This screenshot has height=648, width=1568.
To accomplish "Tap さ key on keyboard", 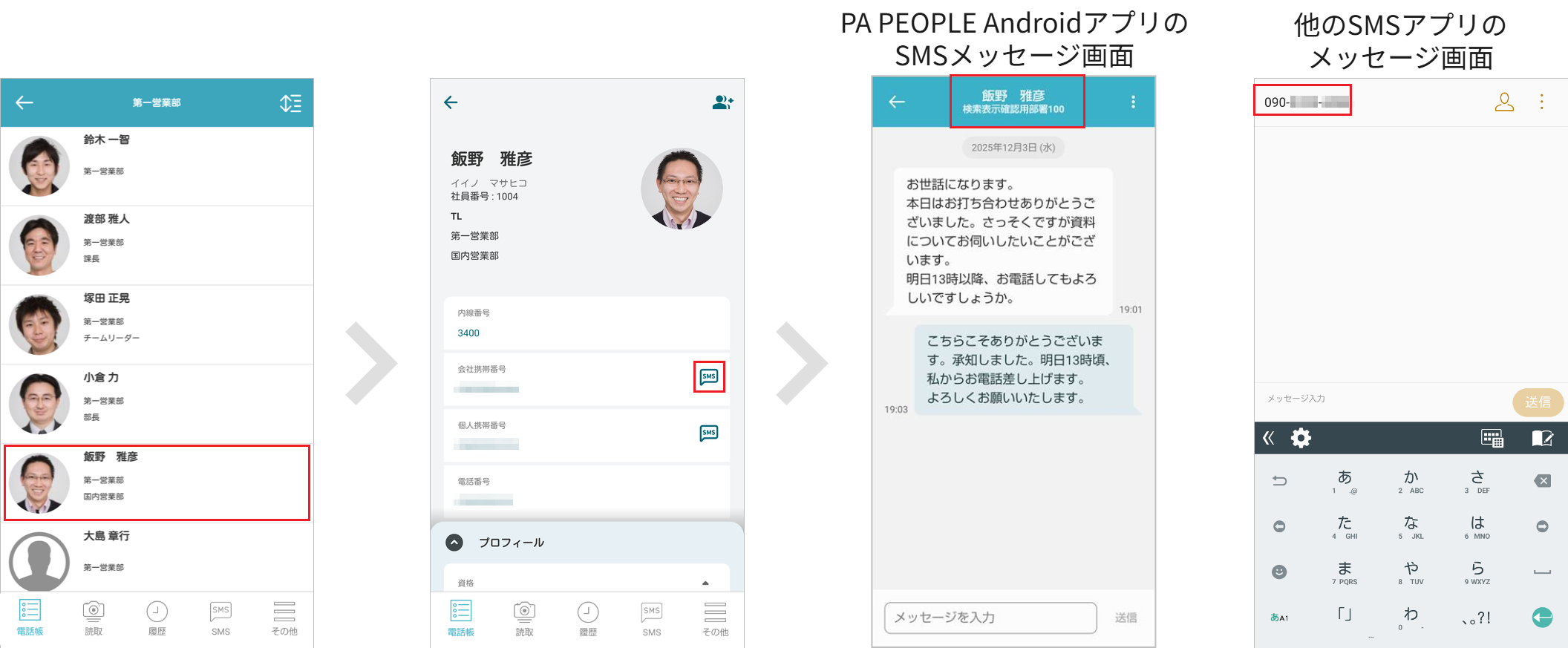I will [x=1477, y=481].
